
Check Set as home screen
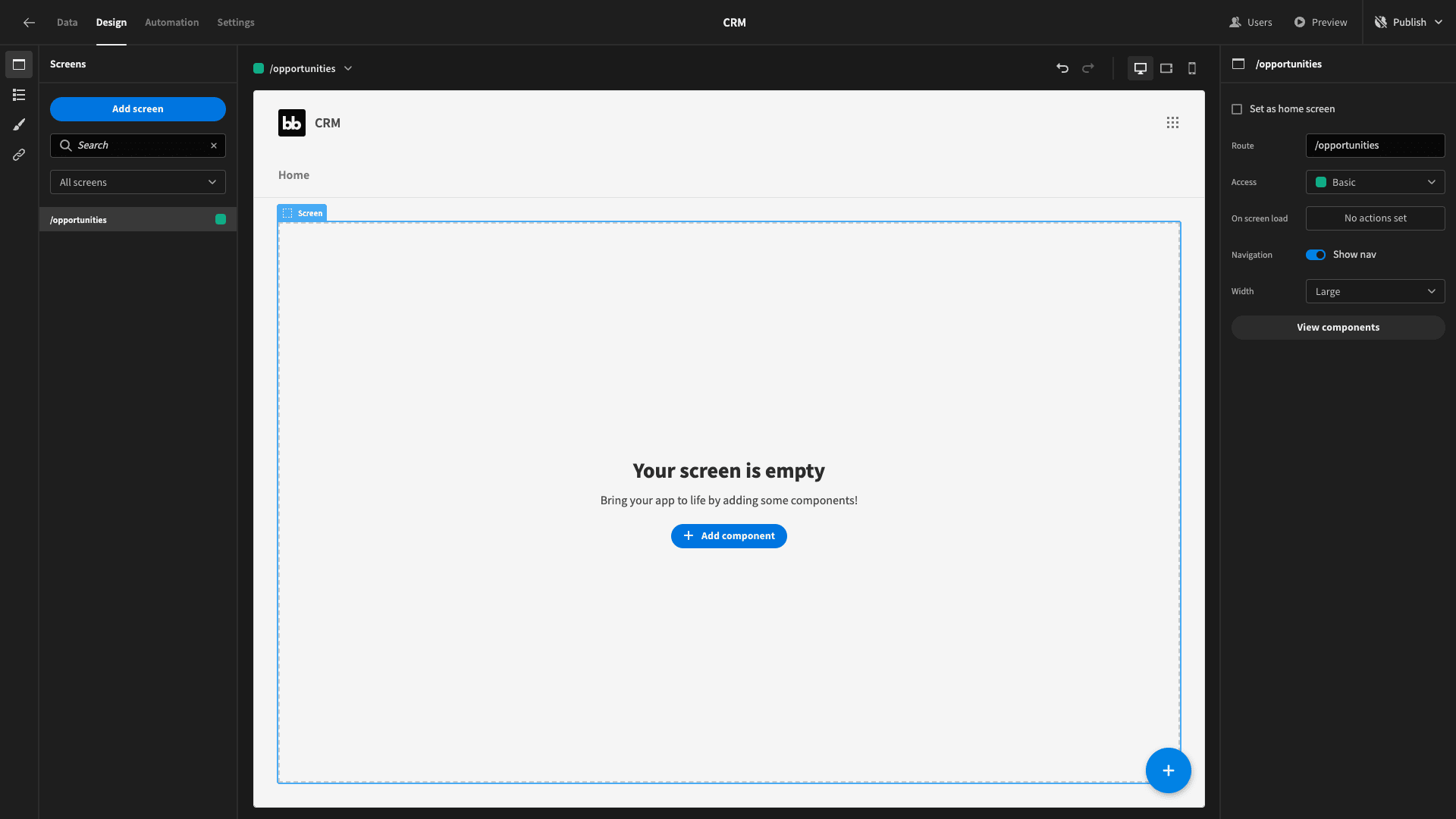(1237, 109)
